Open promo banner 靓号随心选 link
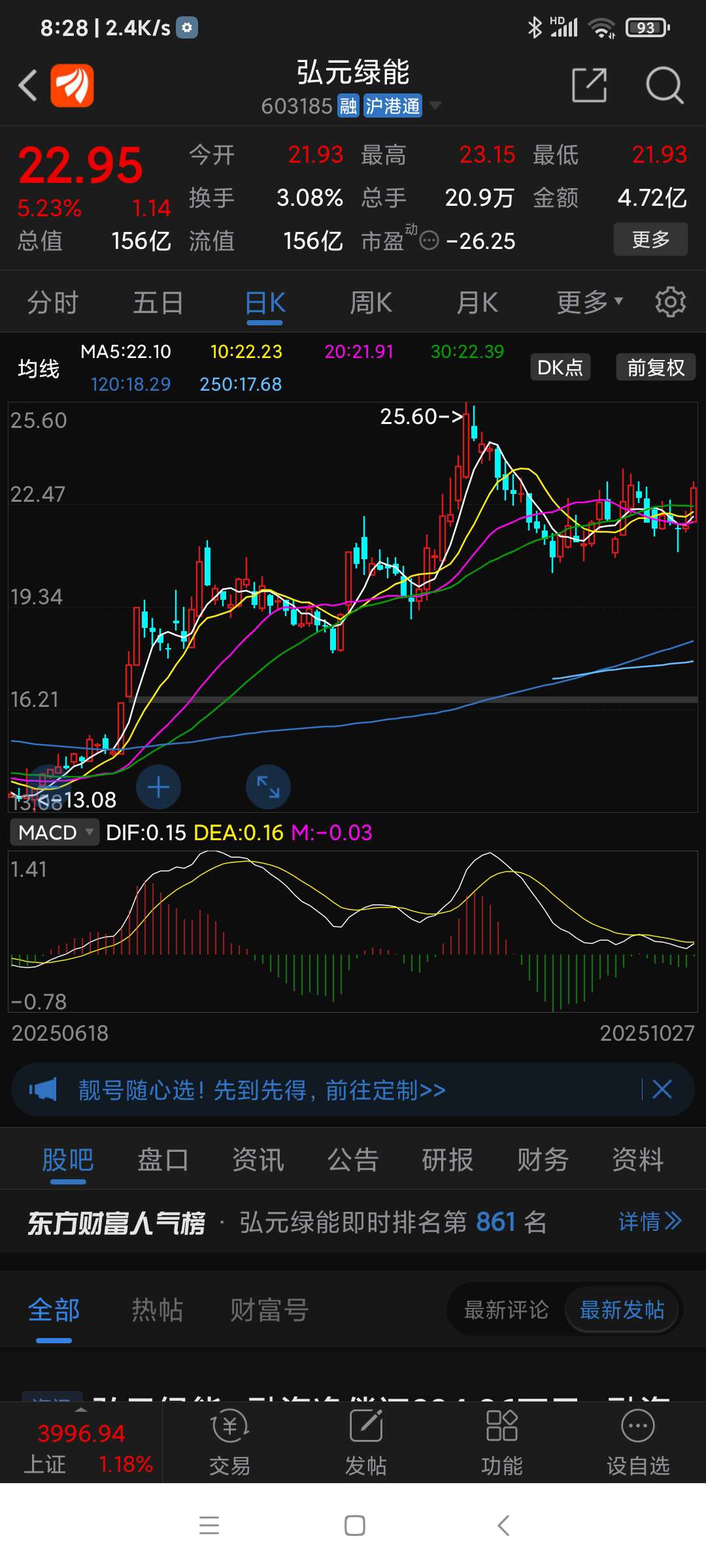 [x=262, y=1090]
